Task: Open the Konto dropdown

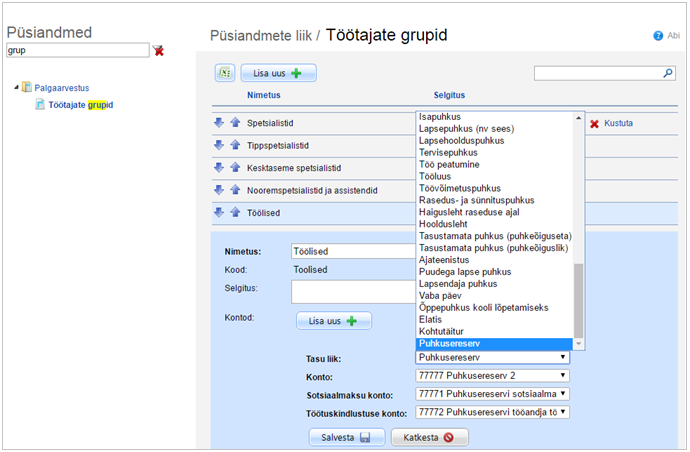Action: (493, 375)
